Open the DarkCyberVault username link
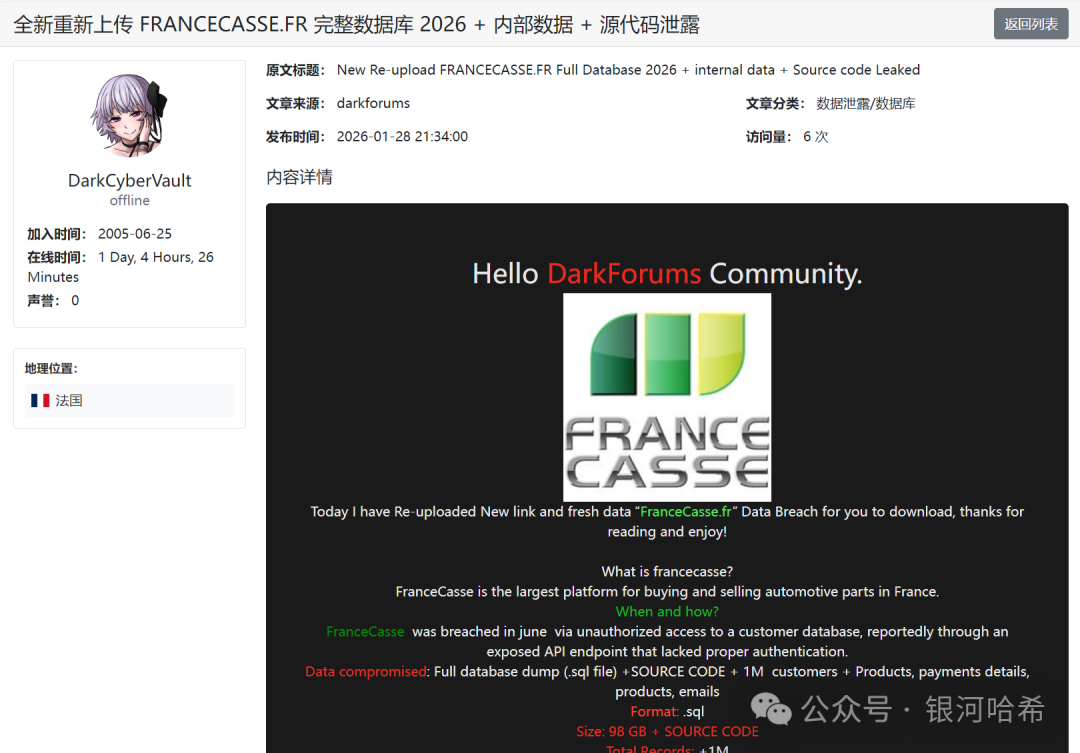This screenshot has height=753, width=1080. click(129, 180)
